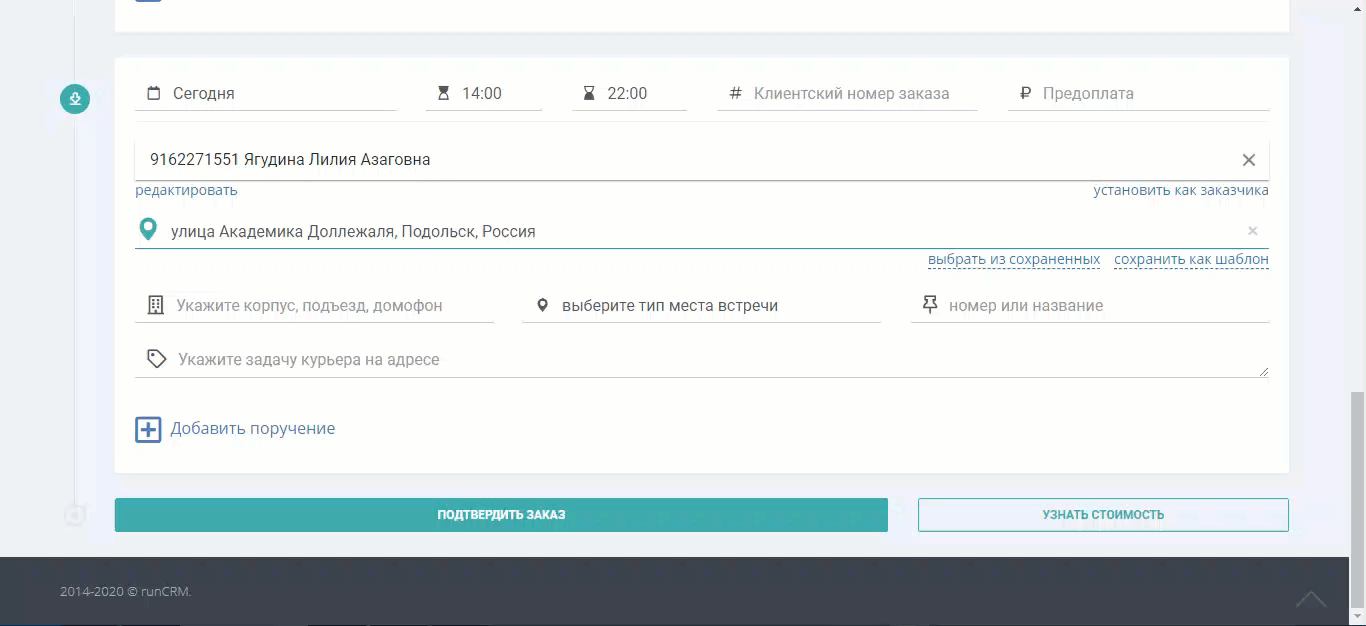Click the hash icon for client order number

click(x=735, y=93)
